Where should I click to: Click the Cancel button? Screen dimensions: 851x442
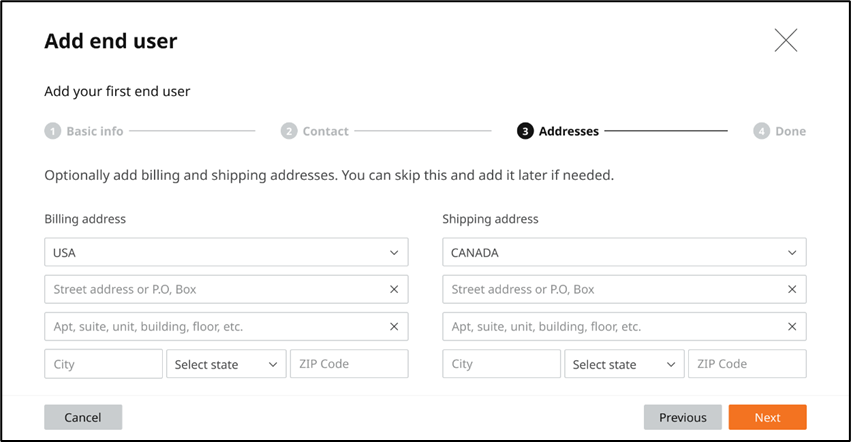(83, 417)
